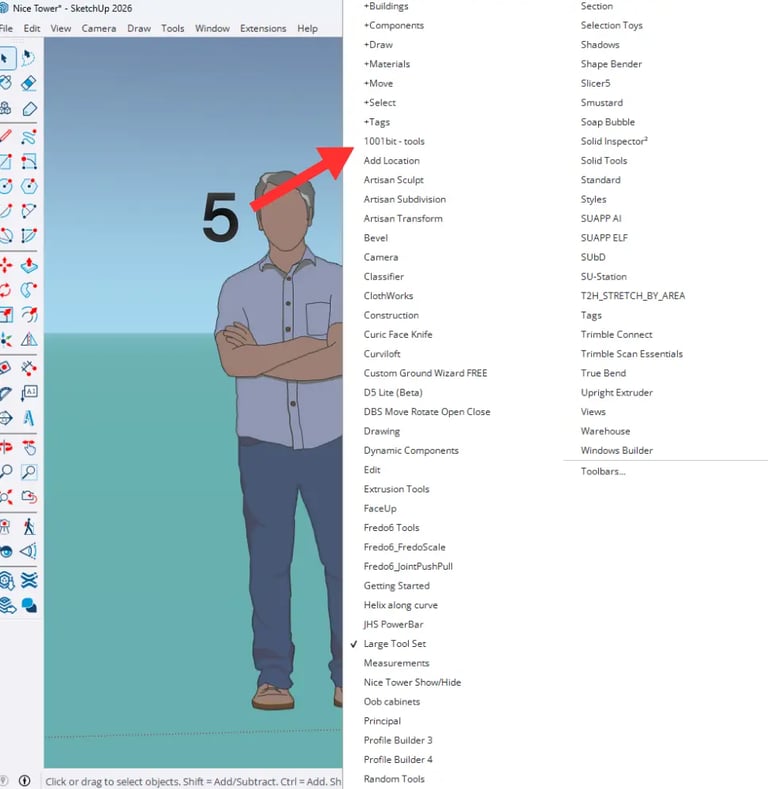Click the Select arrow tool
The width and height of the screenshot is (768, 789).
[6, 58]
